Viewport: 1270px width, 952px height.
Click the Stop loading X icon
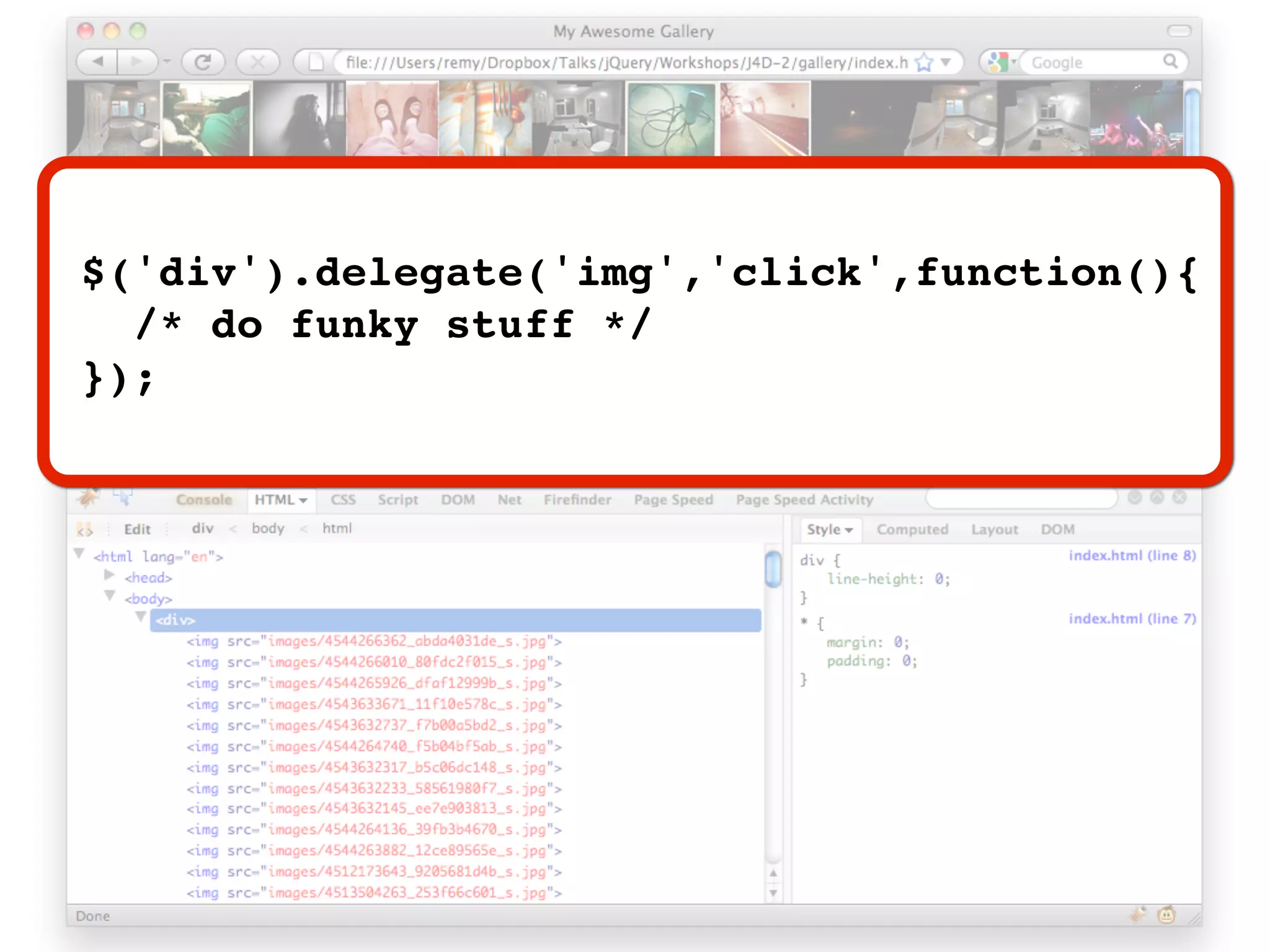[x=258, y=62]
